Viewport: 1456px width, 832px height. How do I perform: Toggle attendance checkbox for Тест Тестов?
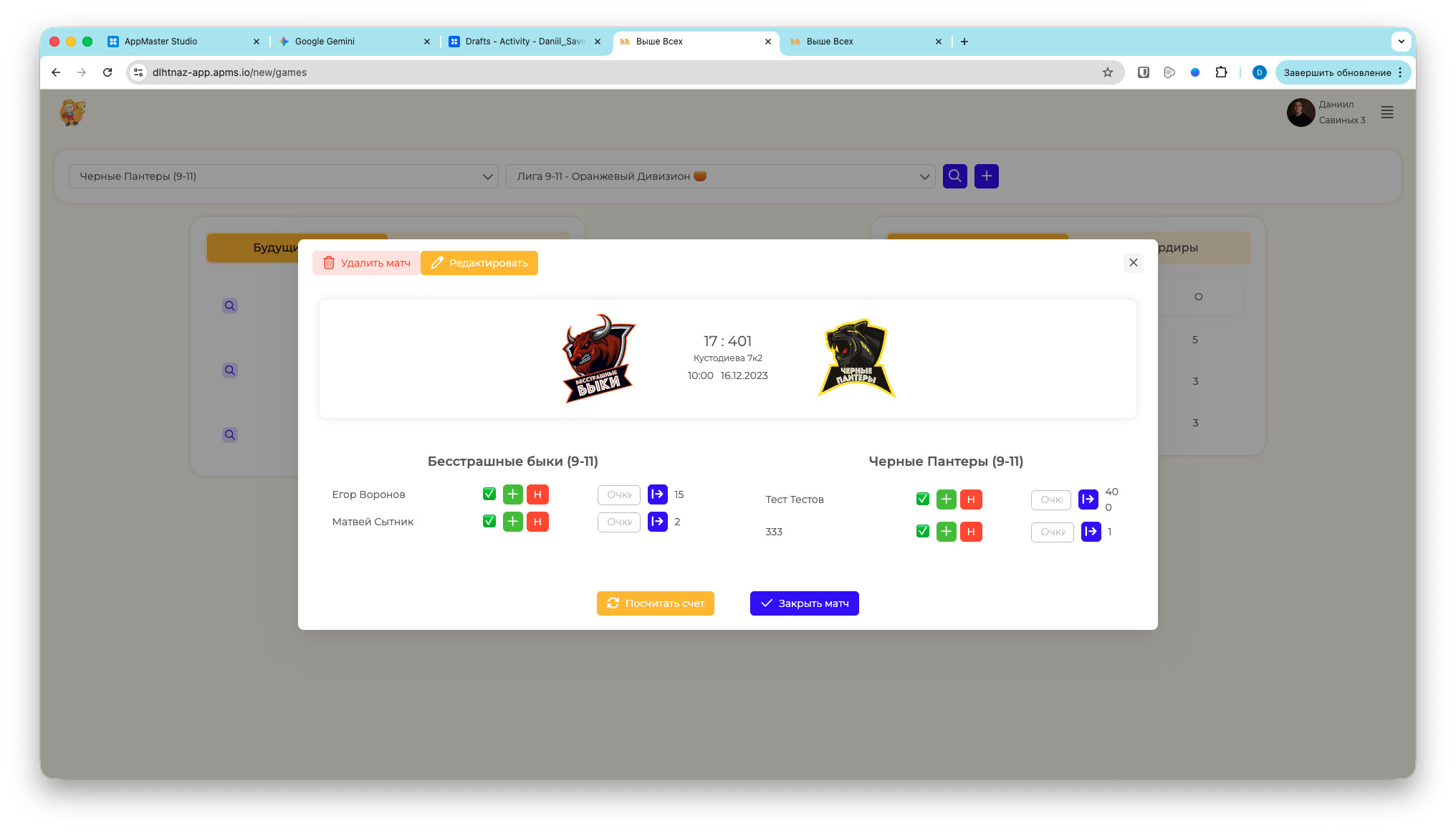pos(922,499)
